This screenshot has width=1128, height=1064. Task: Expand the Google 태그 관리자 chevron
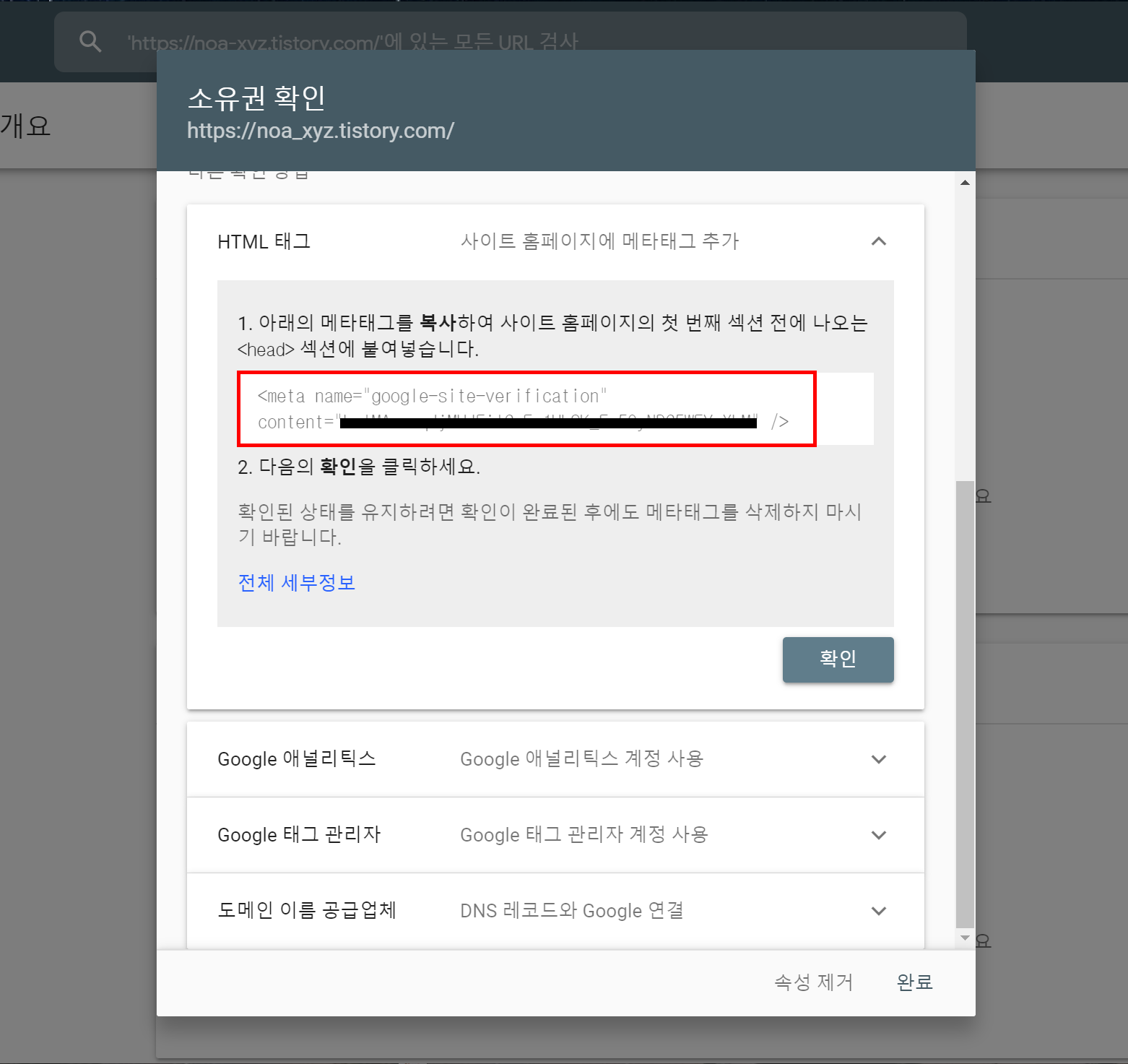point(879,835)
